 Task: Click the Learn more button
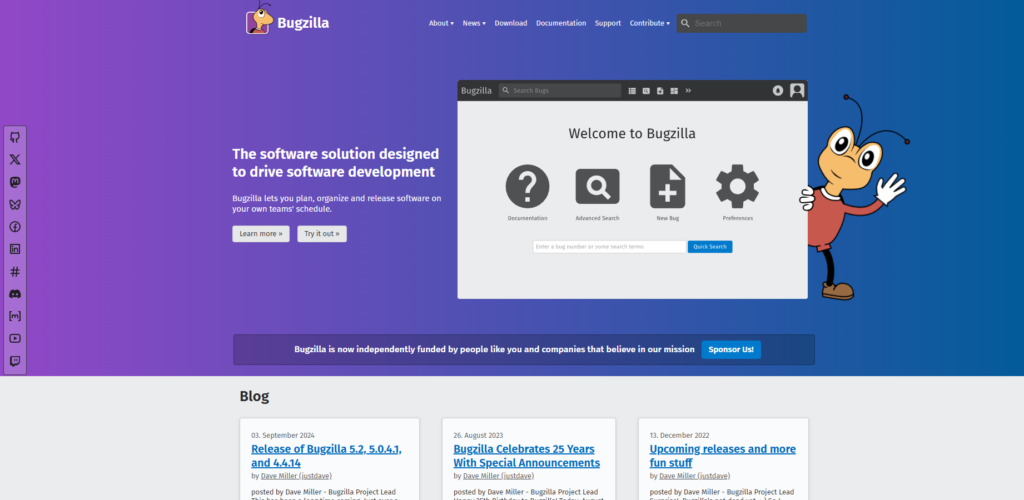[261, 234]
